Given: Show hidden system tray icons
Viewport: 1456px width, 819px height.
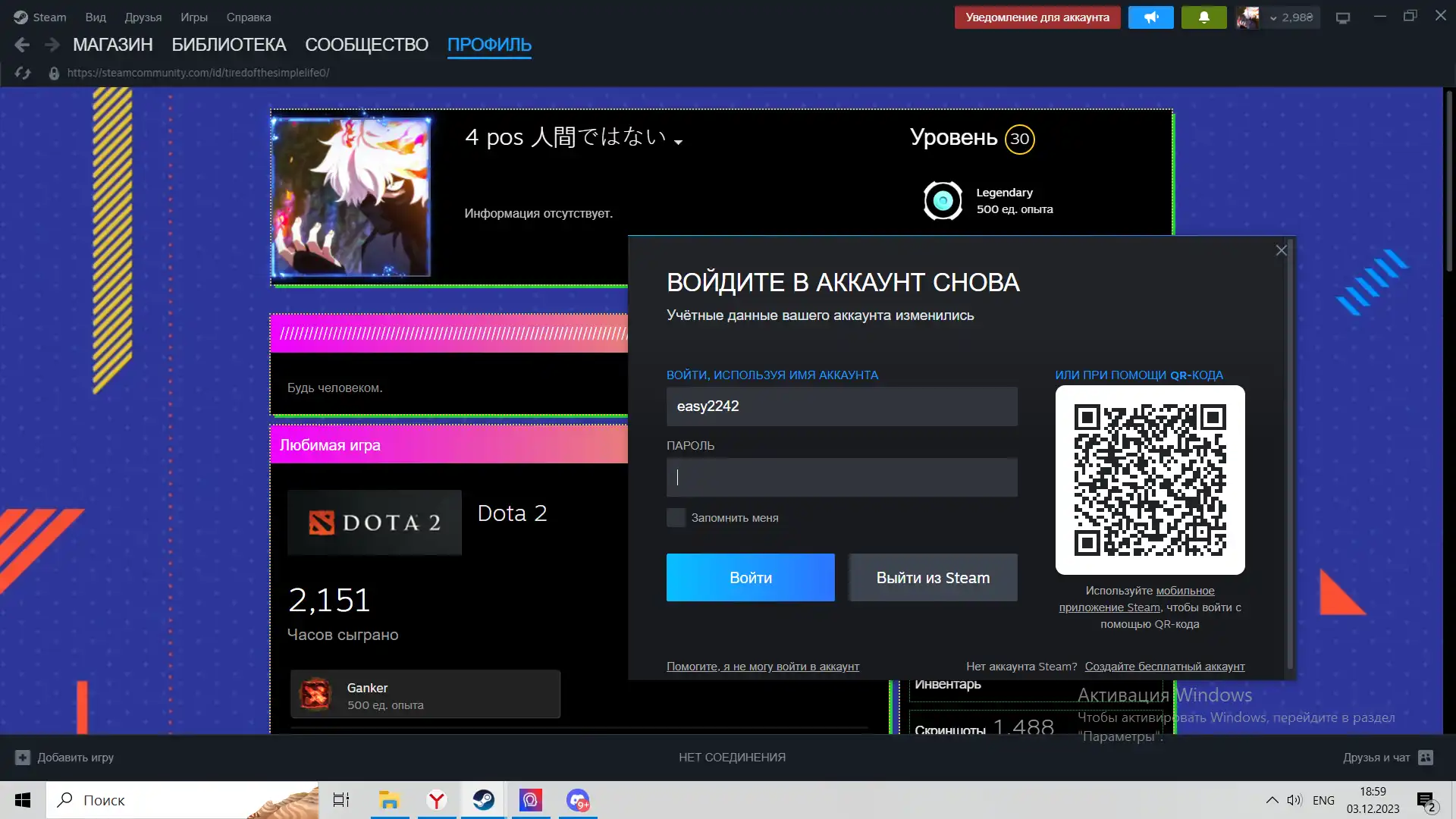Looking at the screenshot, I should (x=1272, y=800).
